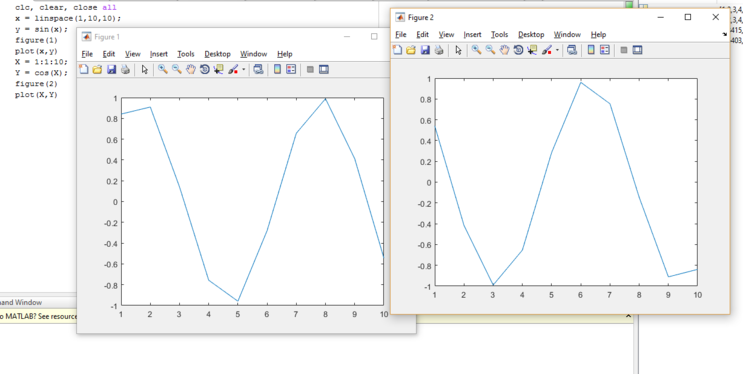Open Help menu in Figure 1
Viewport: 743px width, 374px height.
(x=285, y=54)
